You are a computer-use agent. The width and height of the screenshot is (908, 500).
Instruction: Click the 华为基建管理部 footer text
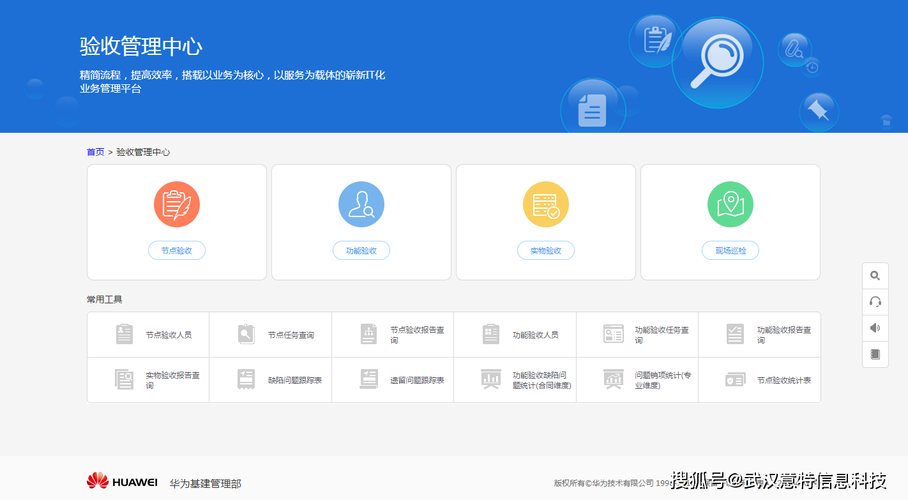205,483
